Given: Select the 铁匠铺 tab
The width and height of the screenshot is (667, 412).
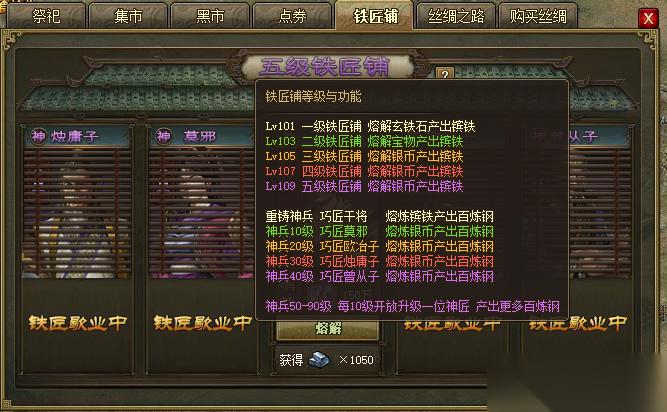Looking at the screenshot, I should (375, 16).
